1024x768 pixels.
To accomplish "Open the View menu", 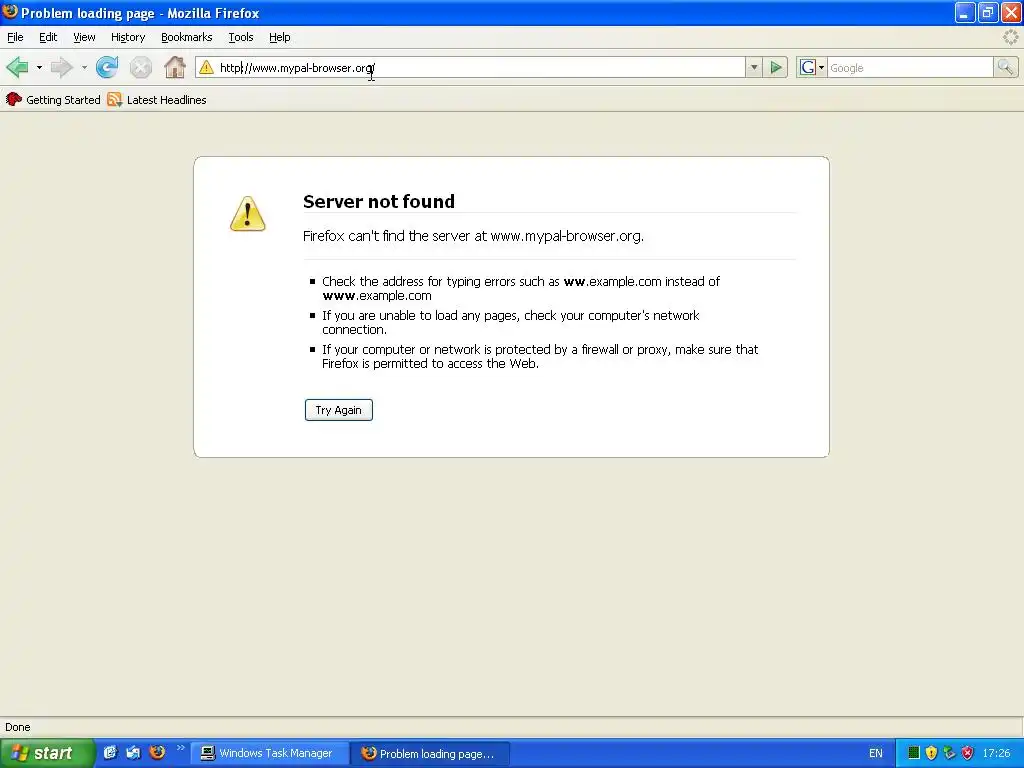I will click(x=84, y=37).
